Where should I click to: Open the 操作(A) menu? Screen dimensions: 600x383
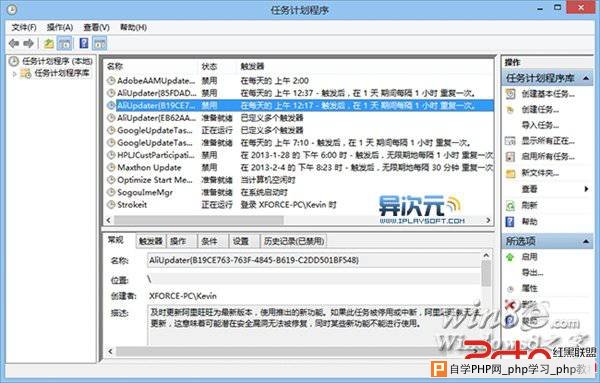60,28
